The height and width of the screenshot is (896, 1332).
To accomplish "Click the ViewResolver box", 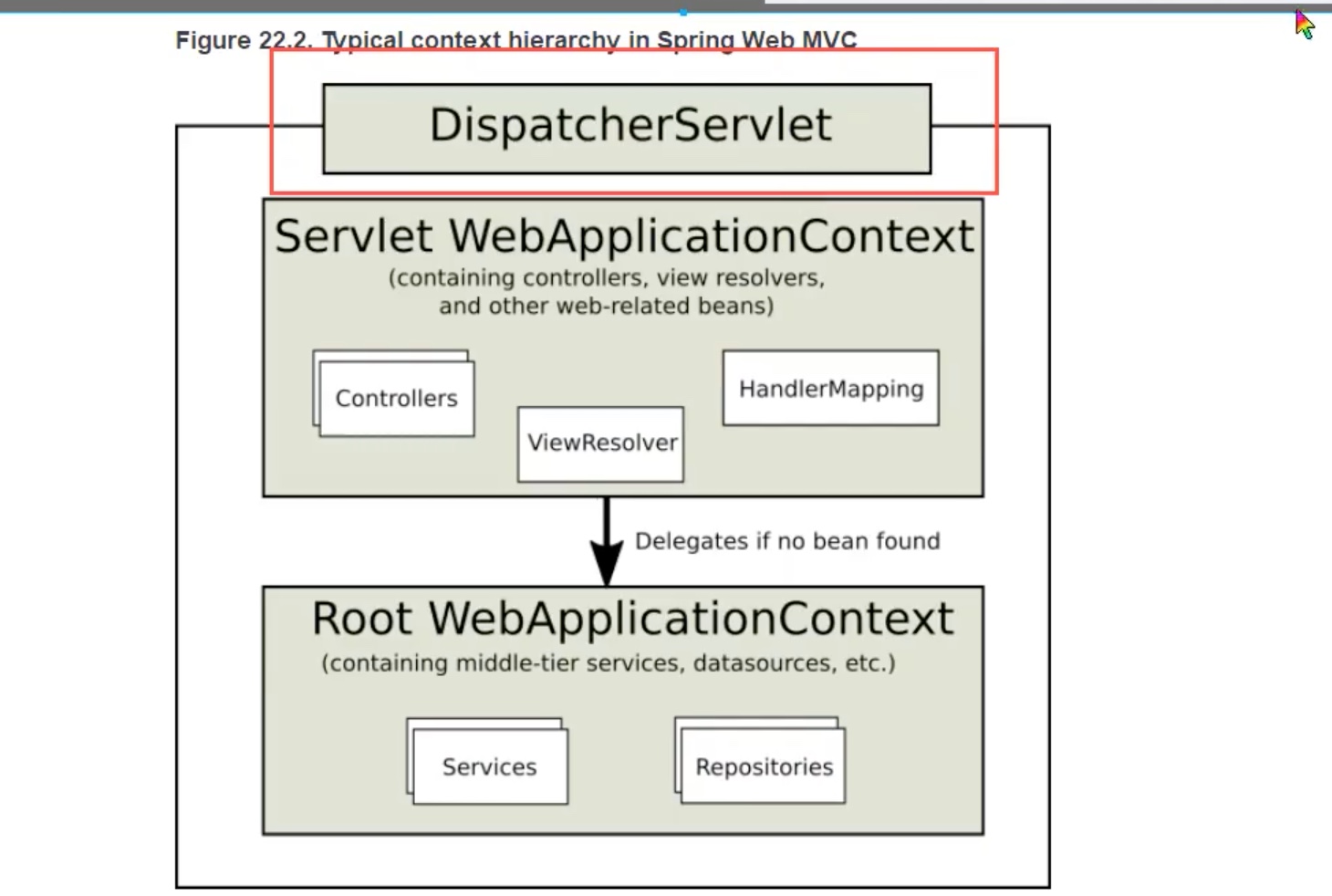I will [x=600, y=443].
